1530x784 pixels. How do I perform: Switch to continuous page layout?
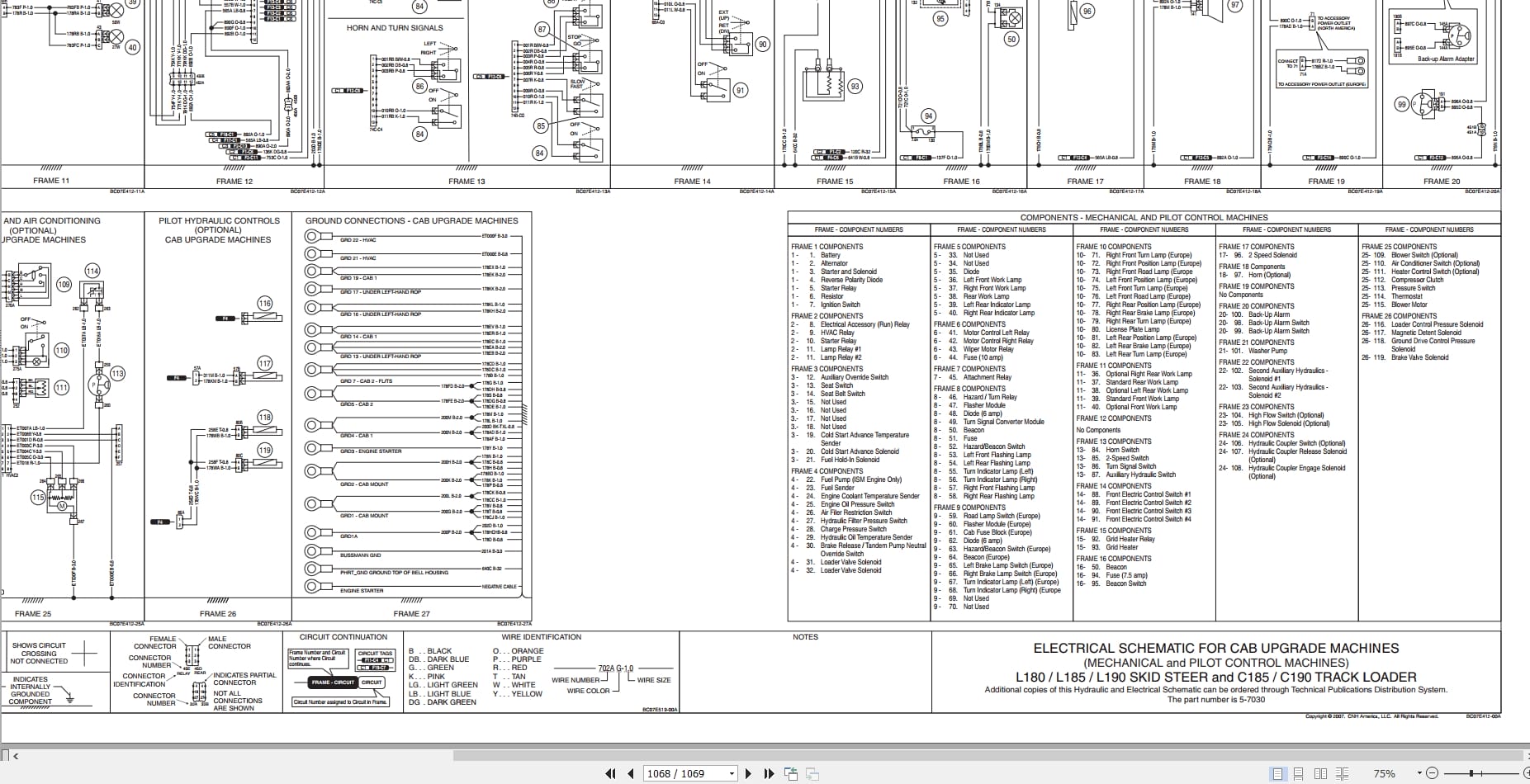(1300, 773)
